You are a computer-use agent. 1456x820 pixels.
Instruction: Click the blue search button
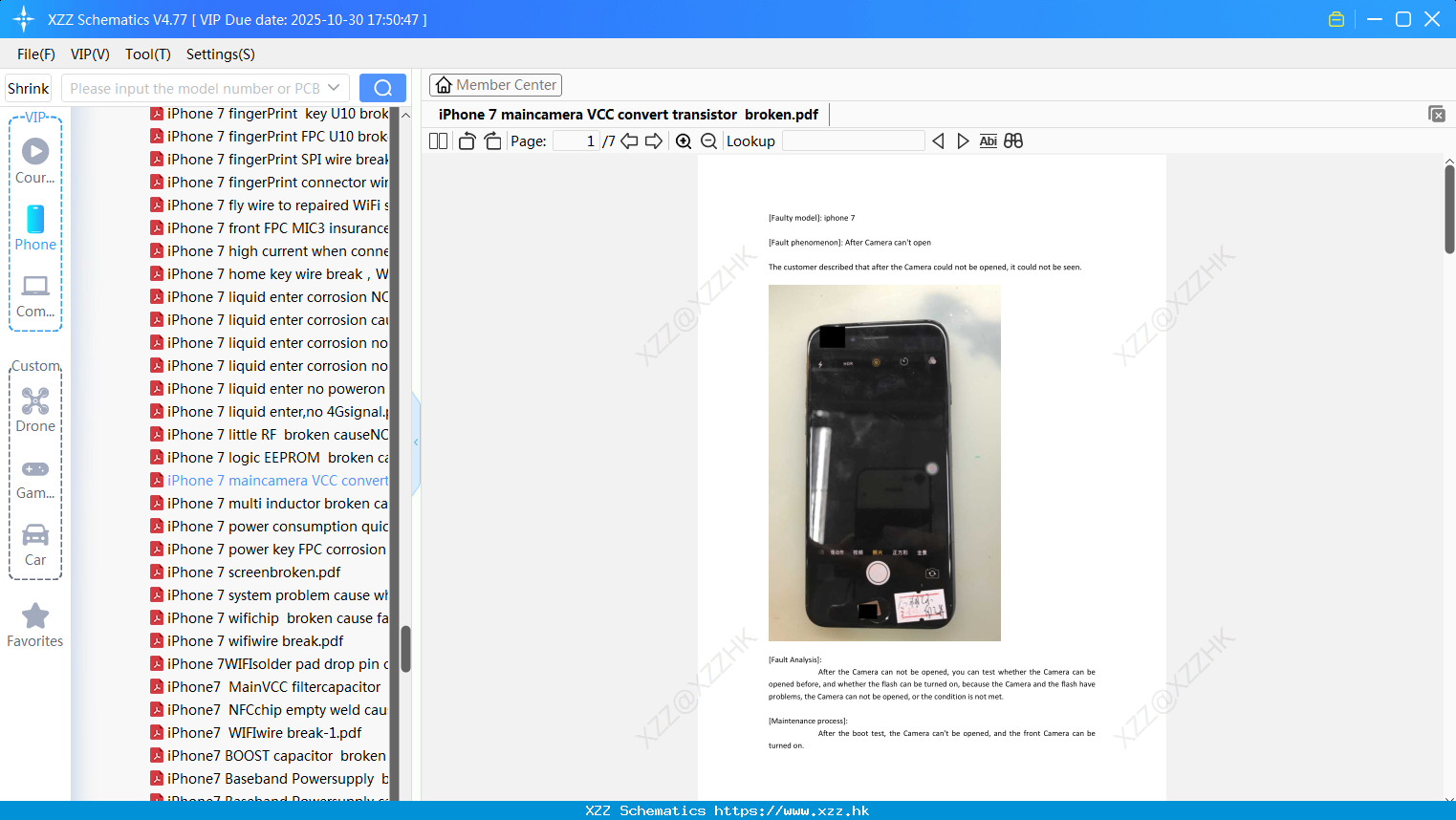coord(382,88)
